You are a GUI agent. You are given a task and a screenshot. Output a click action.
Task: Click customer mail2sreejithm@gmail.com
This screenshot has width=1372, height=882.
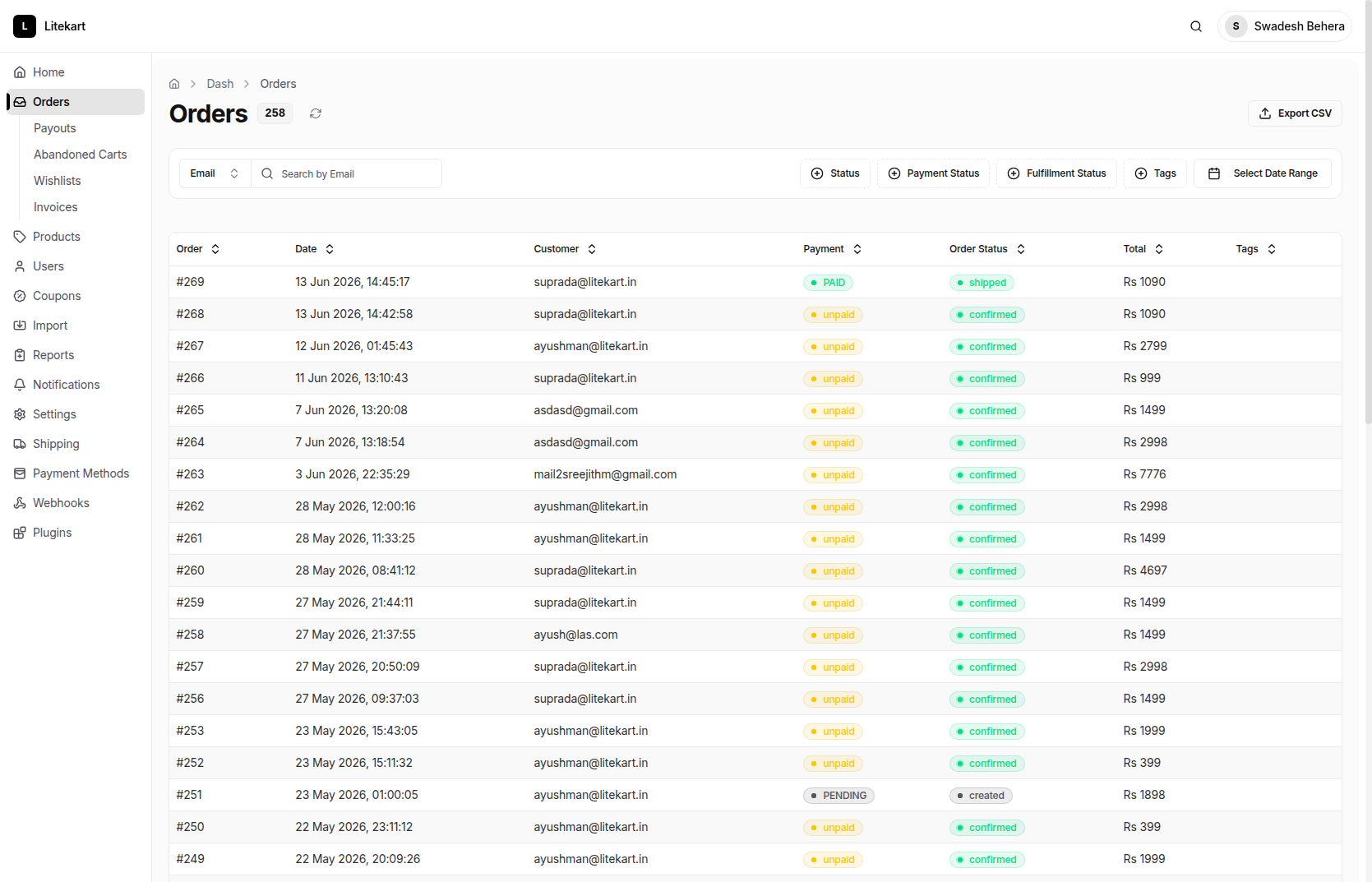(x=605, y=474)
